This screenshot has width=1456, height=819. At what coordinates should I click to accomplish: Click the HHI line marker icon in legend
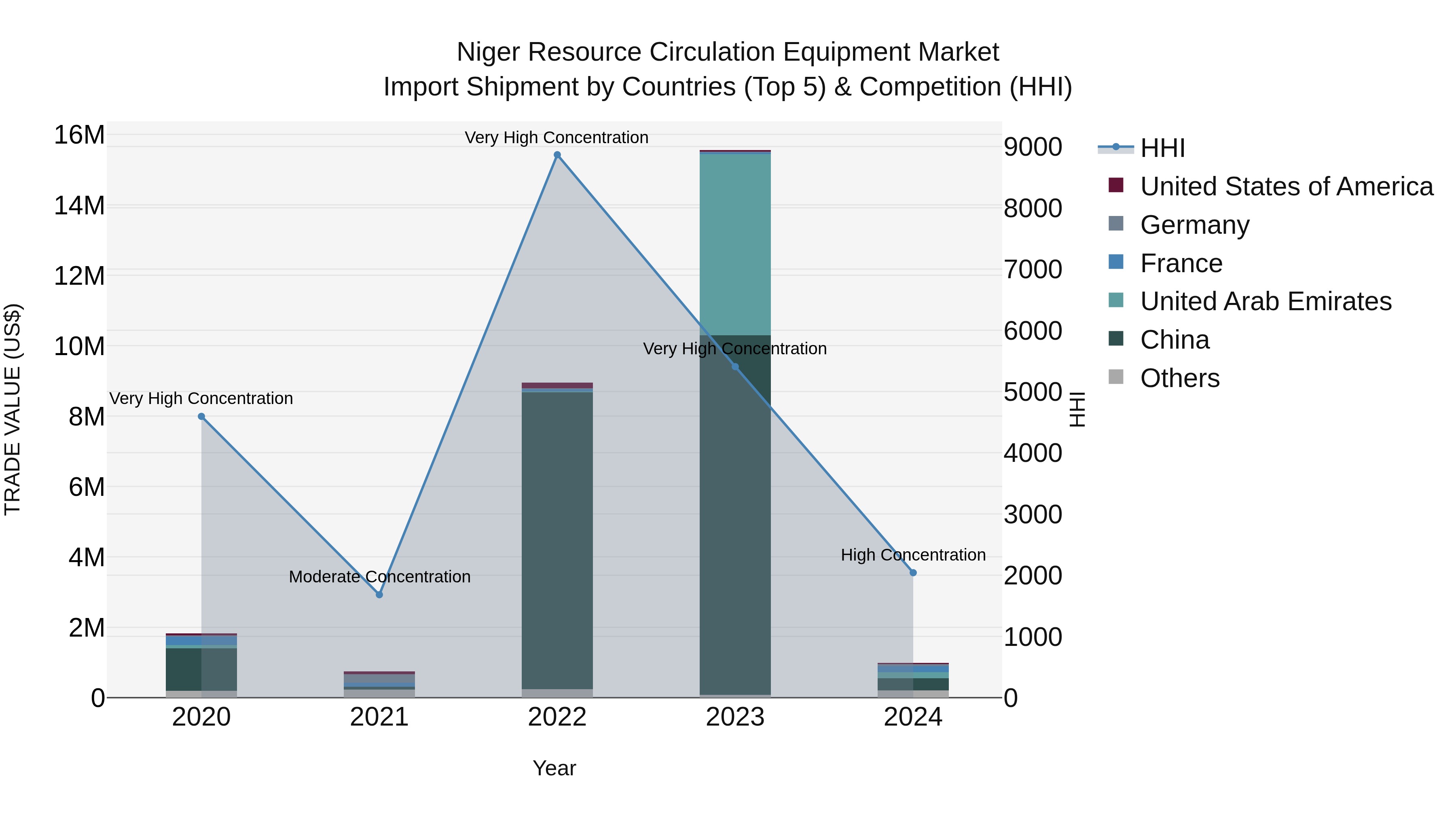pyautogui.click(x=1116, y=148)
